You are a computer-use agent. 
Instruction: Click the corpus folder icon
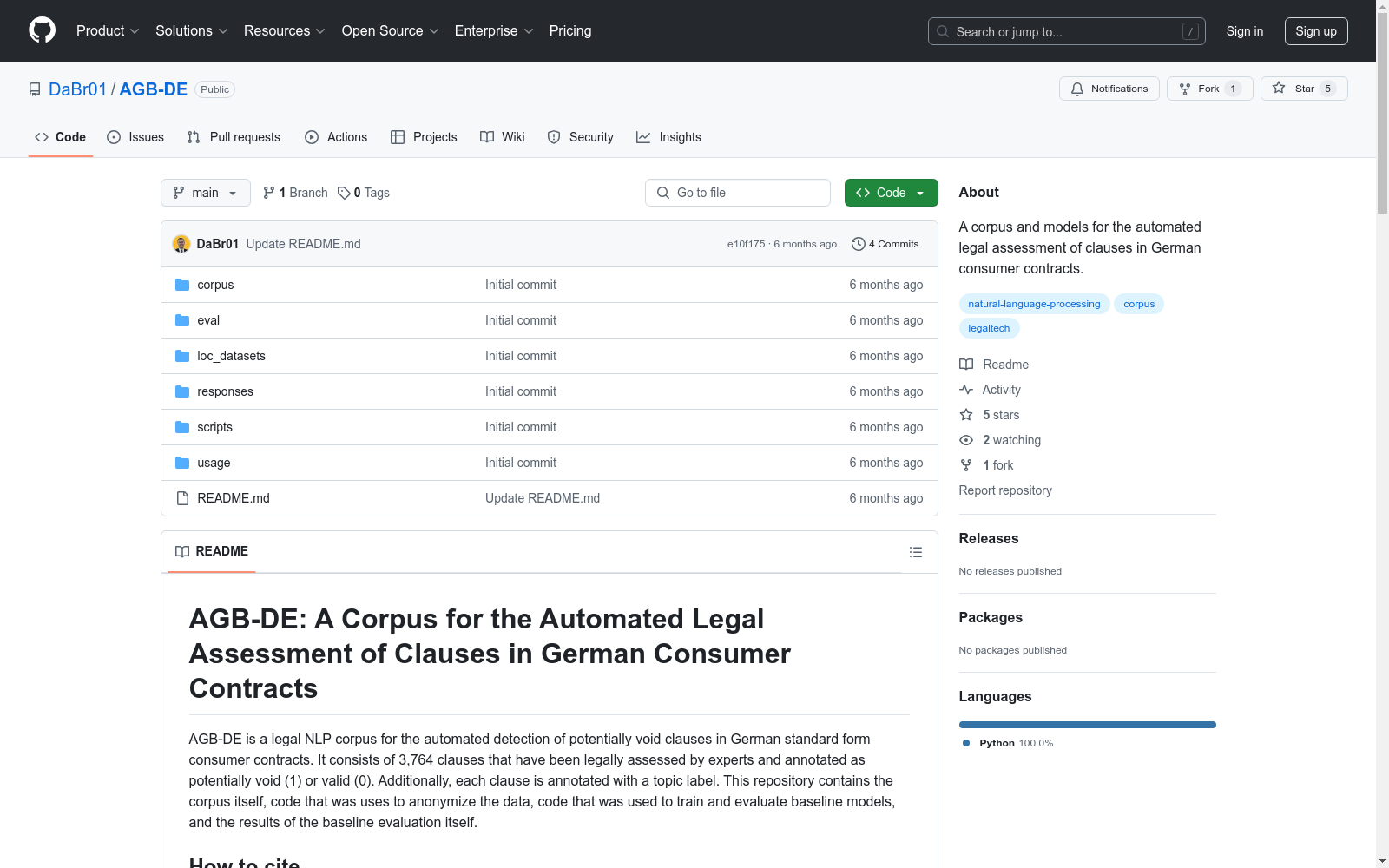(182, 285)
